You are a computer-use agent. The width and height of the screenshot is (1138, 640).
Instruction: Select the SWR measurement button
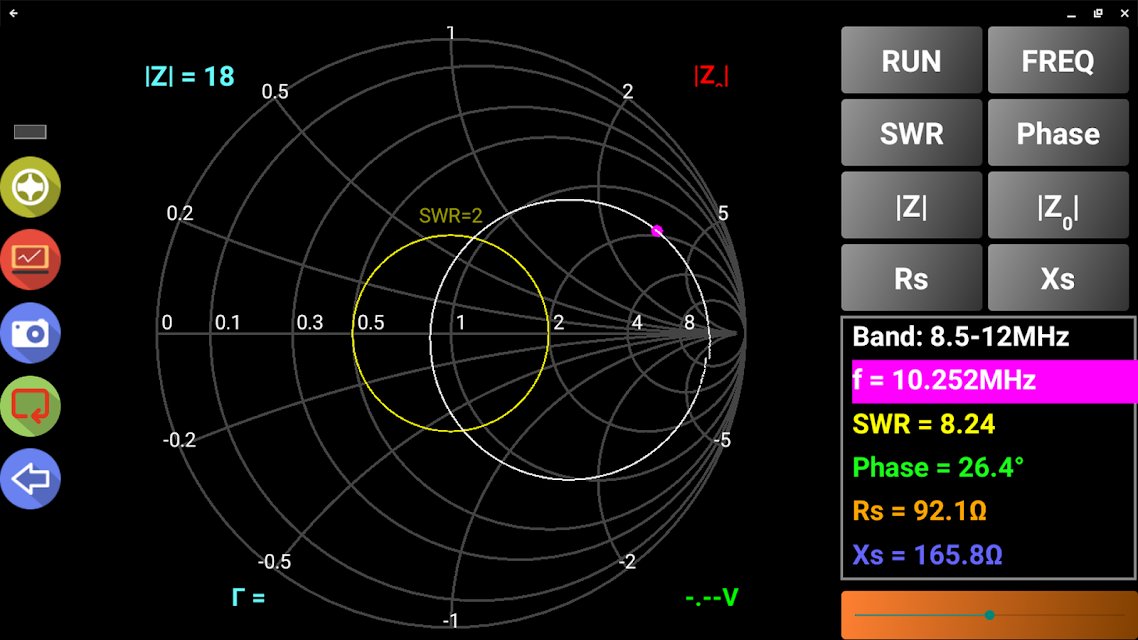coord(911,134)
